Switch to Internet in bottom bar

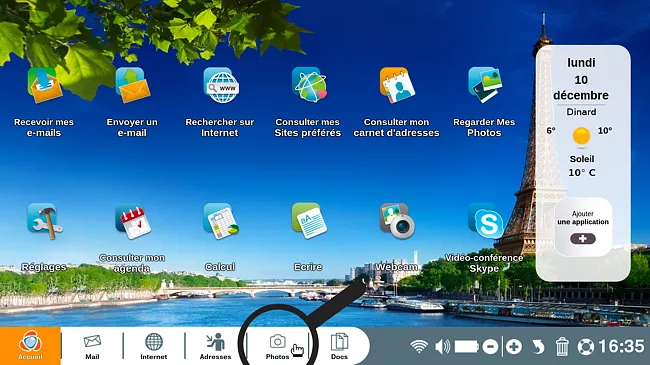(154, 347)
